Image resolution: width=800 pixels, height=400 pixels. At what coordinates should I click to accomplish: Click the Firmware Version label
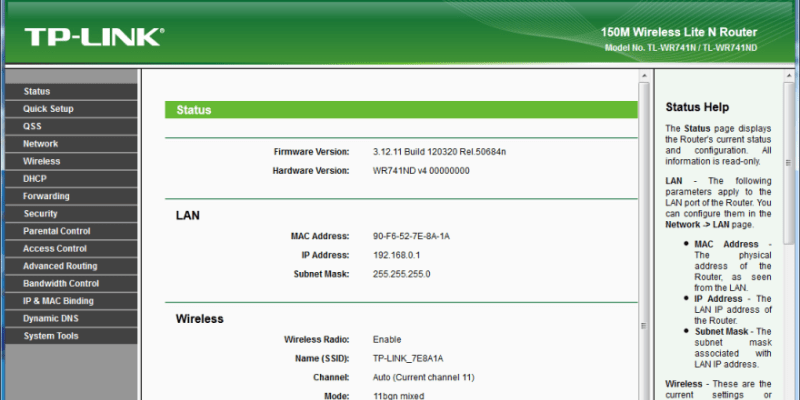(x=311, y=152)
